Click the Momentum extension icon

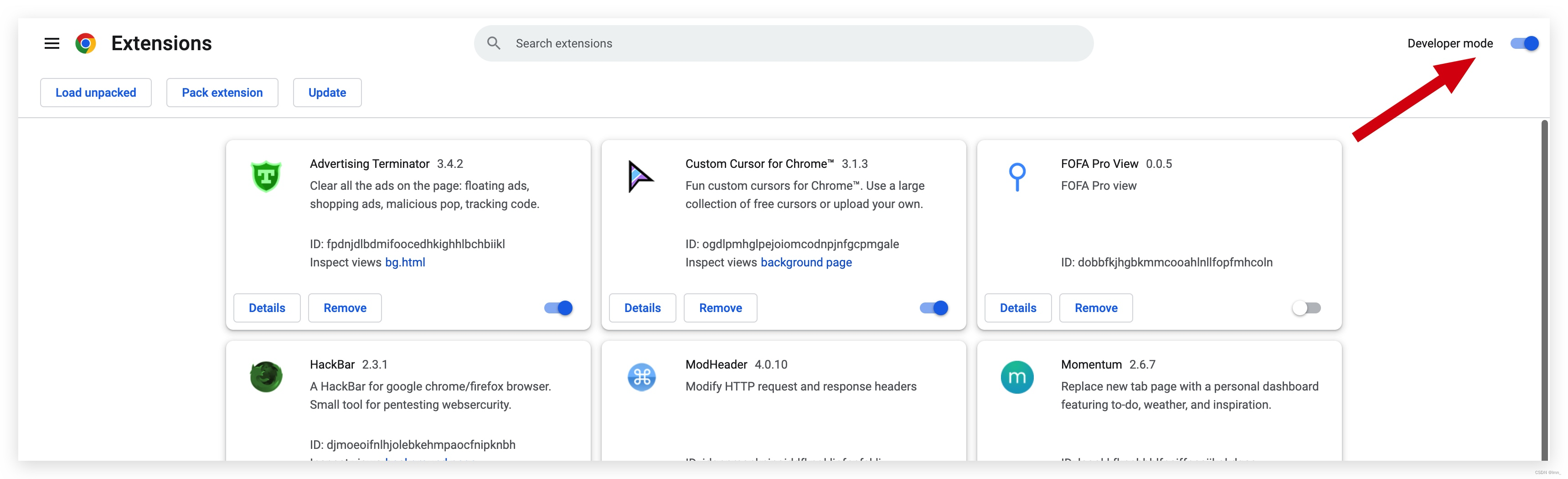click(1017, 377)
